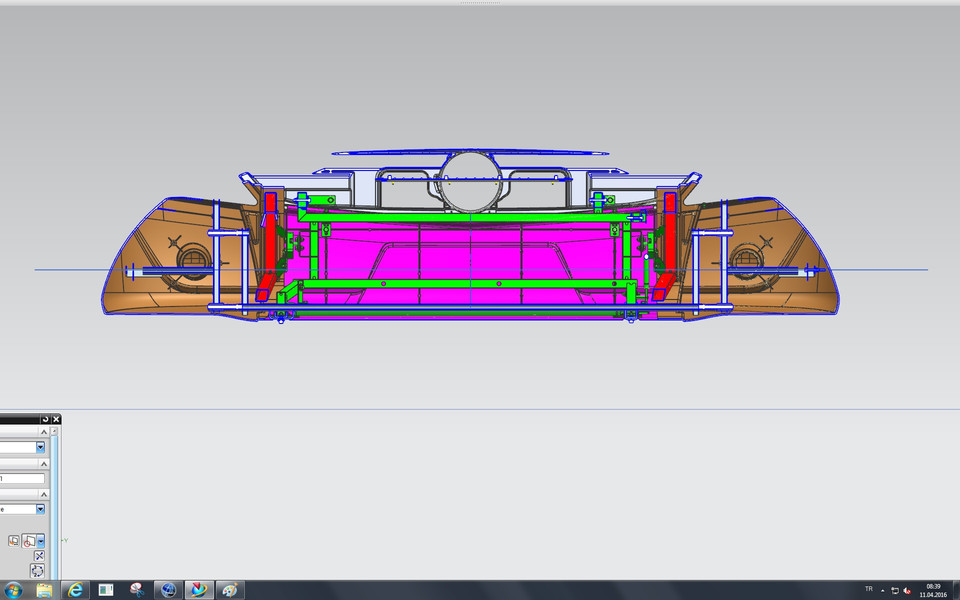The height and width of the screenshot is (600, 960).
Task: Select the alternate solution cross icon
Action: [x=39, y=555]
